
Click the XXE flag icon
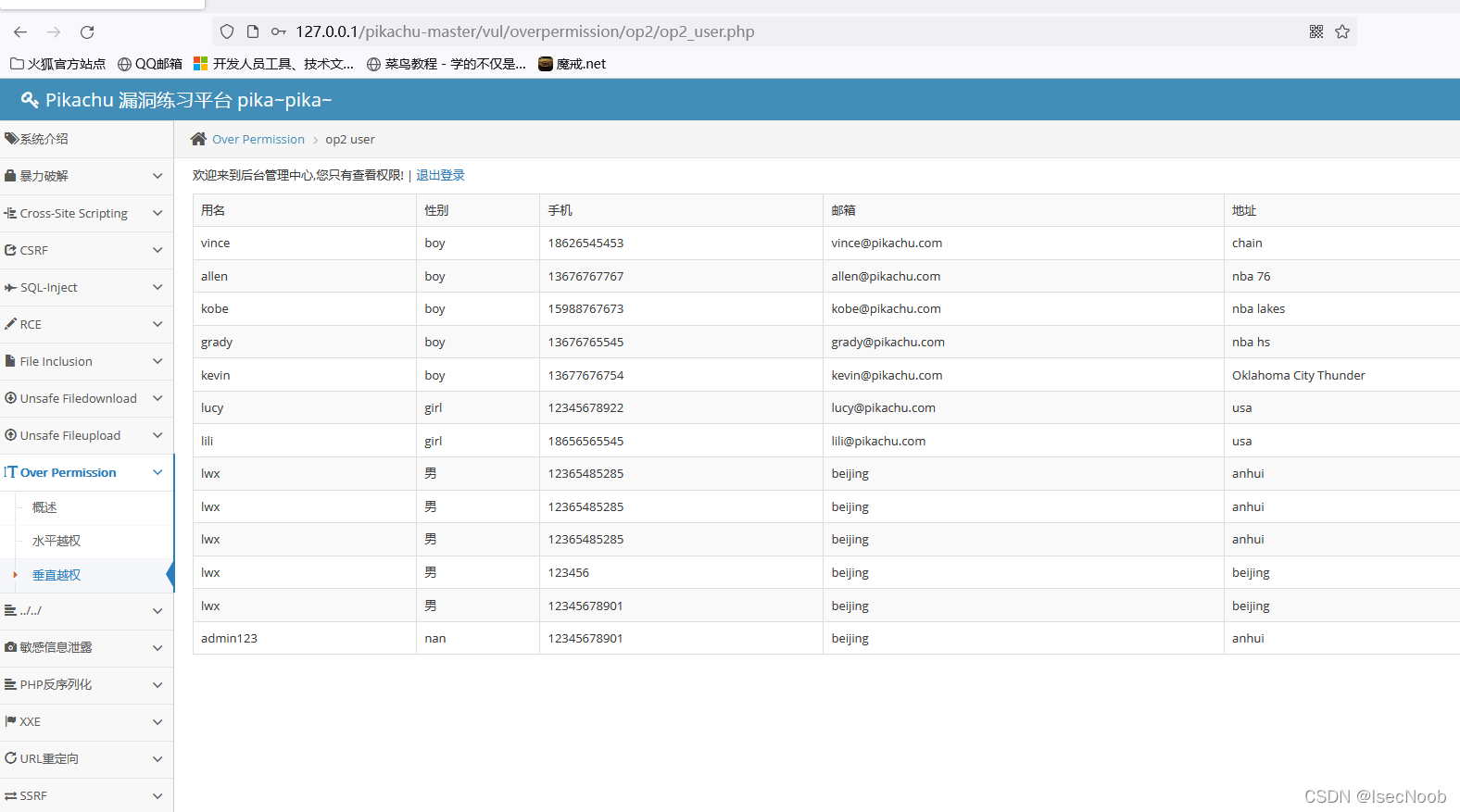coord(10,721)
